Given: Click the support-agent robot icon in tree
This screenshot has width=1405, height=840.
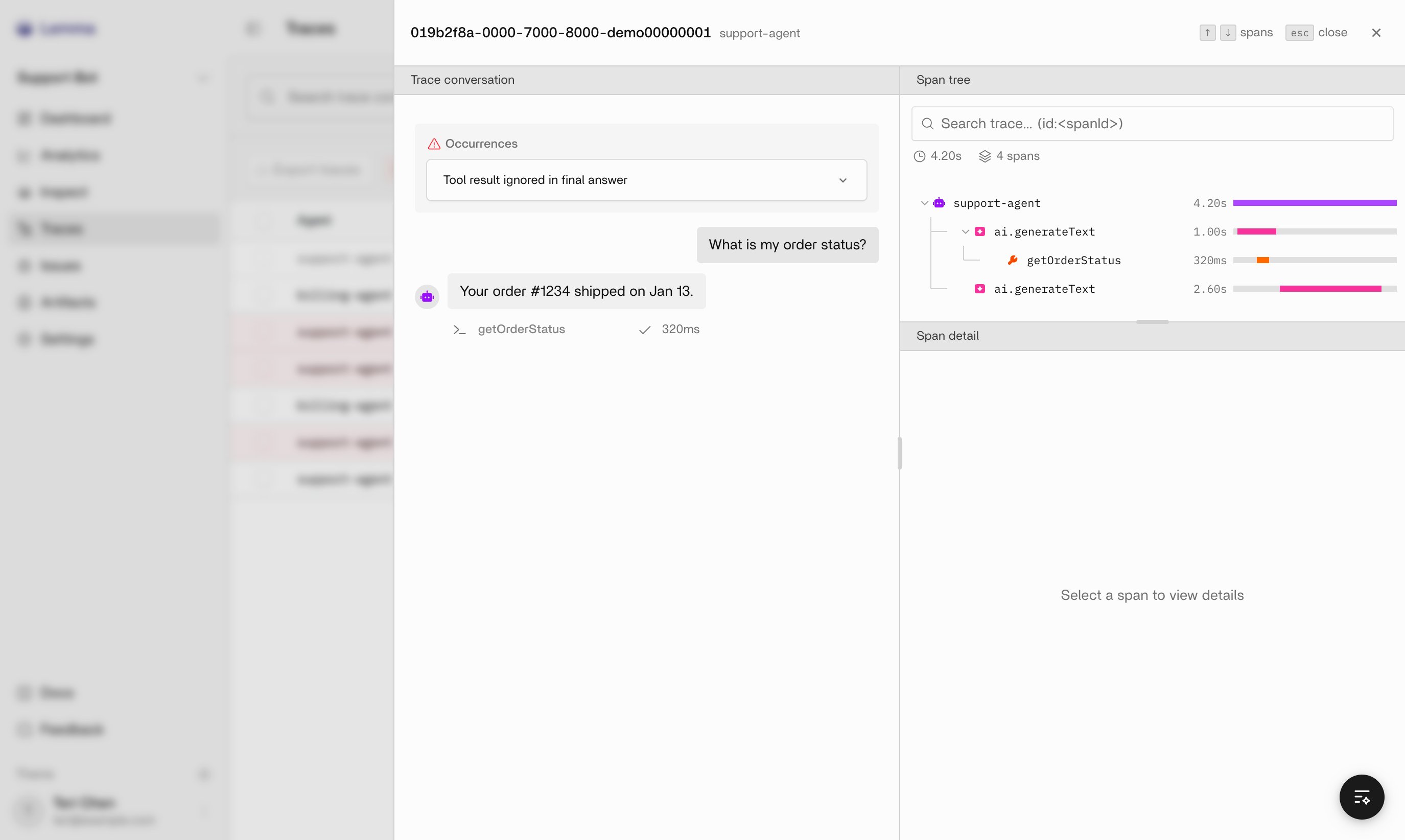Looking at the screenshot, I should [x=940, y=203].
